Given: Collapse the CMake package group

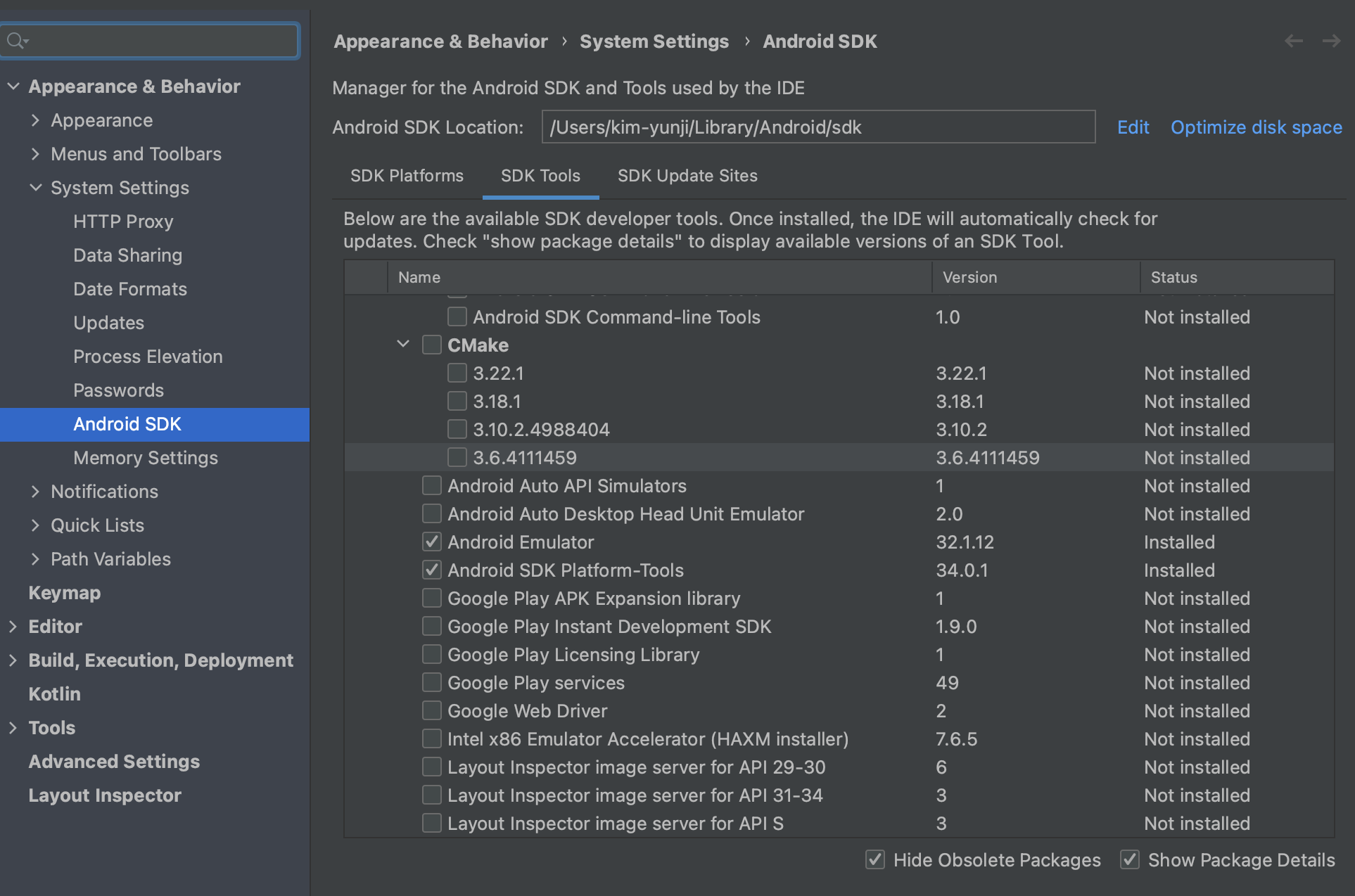Looking at the screenshot, I should [403, 345].
